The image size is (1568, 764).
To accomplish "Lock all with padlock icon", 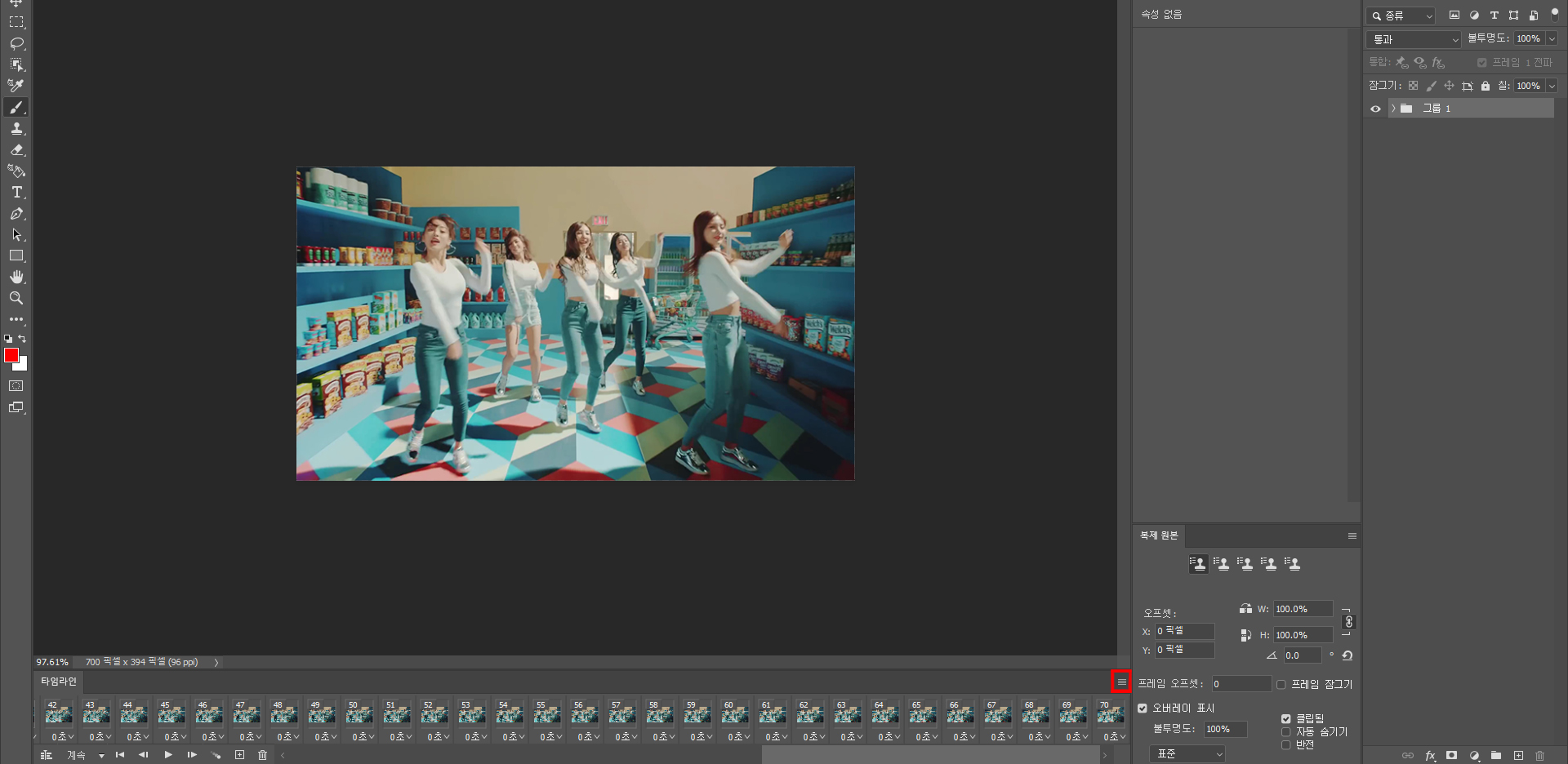I will [x=1486, y=86].
